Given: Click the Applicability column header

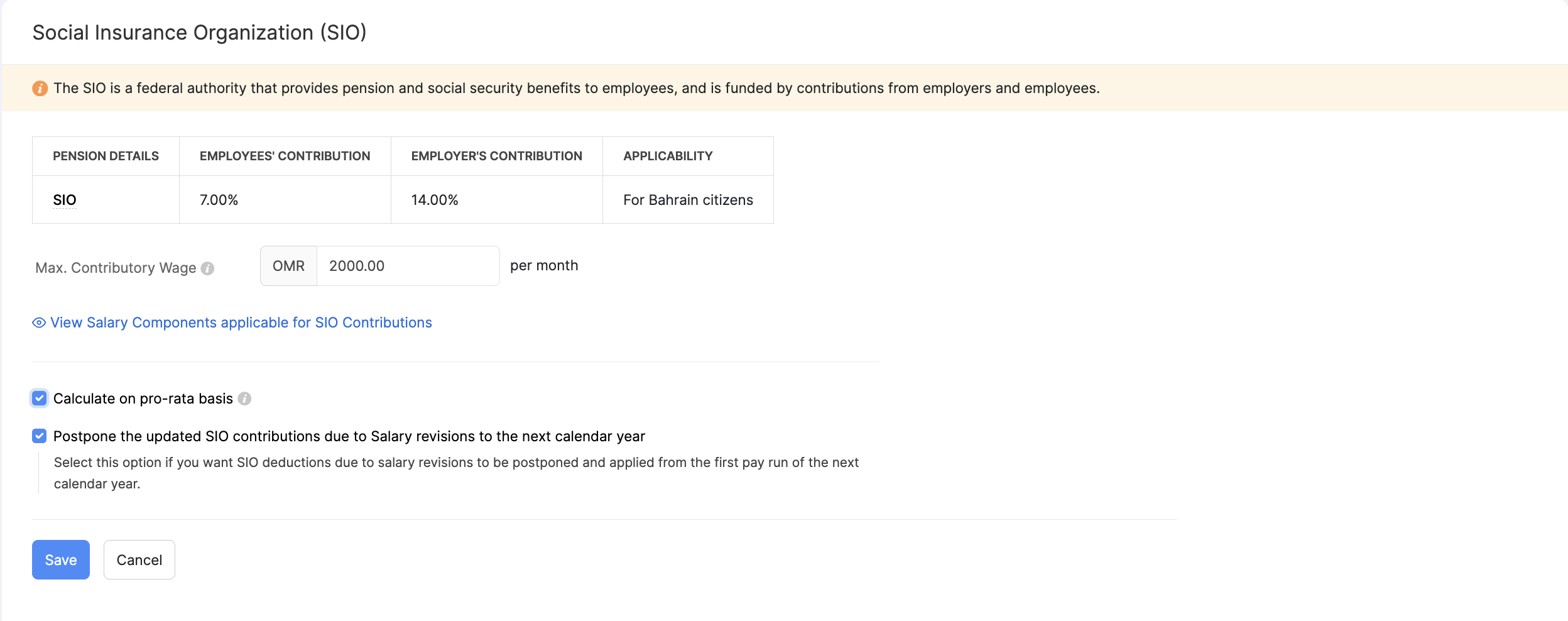Looking at the screenshot, I should [x=668, y=156].
